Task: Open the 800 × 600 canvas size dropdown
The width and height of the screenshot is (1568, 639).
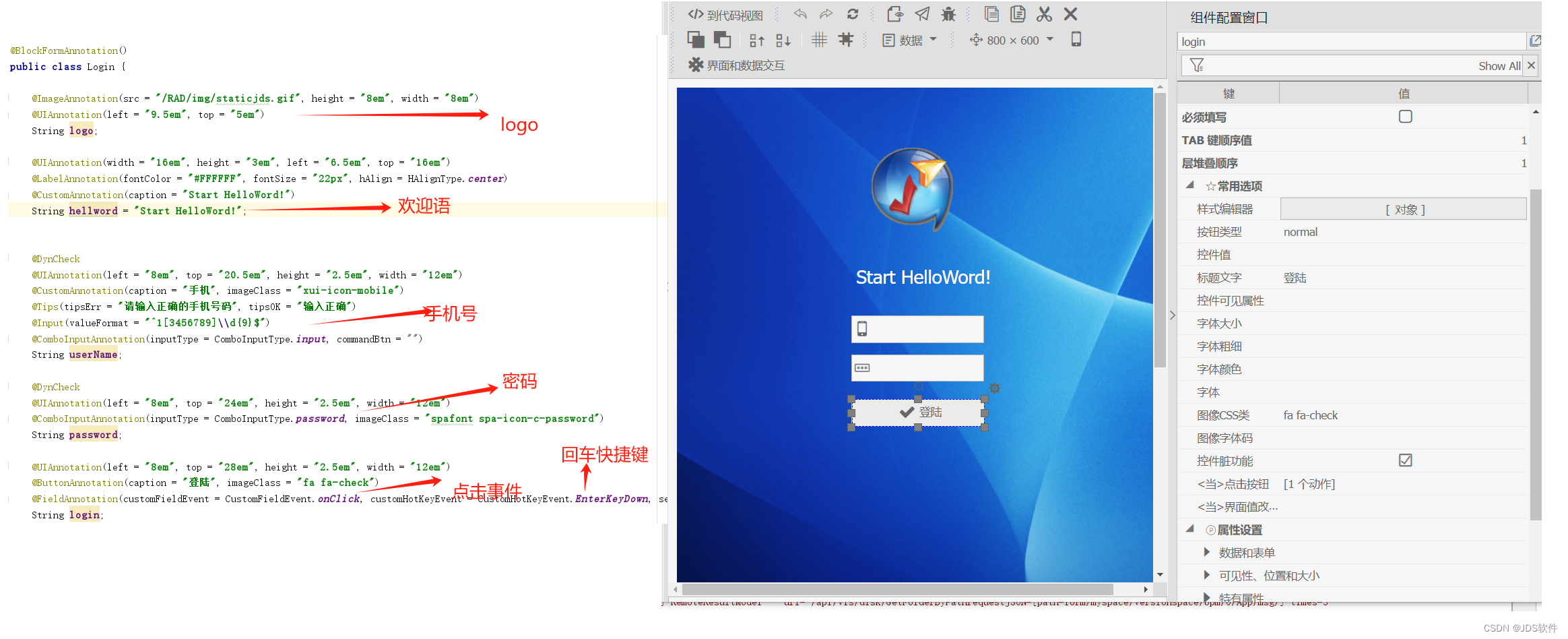Action: [1011, 40]
